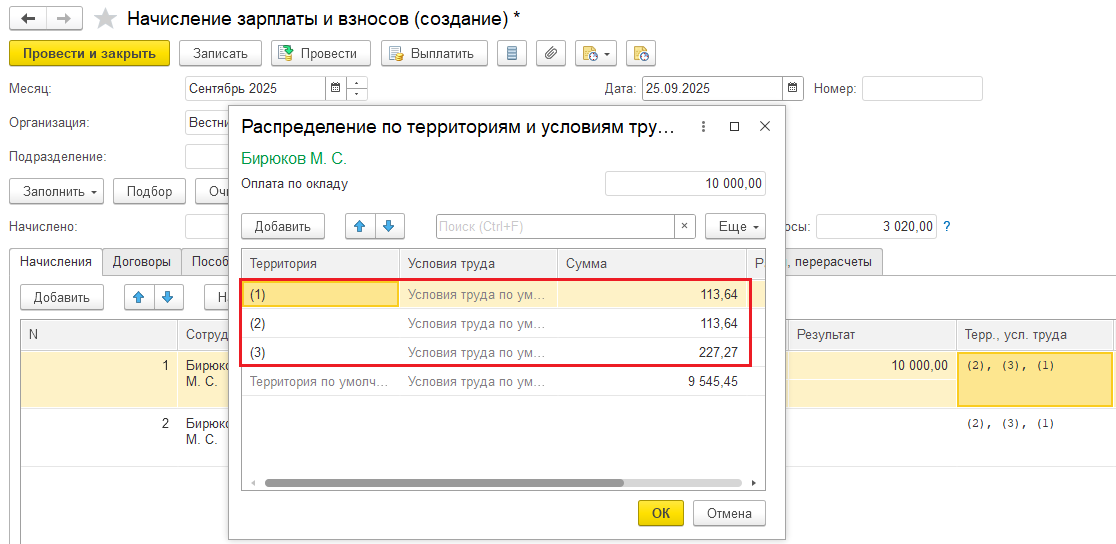The width and height of the screenshot is (1116, 544).
Task: Select territory cell (3) in dialog
Action: coord(320,352)
